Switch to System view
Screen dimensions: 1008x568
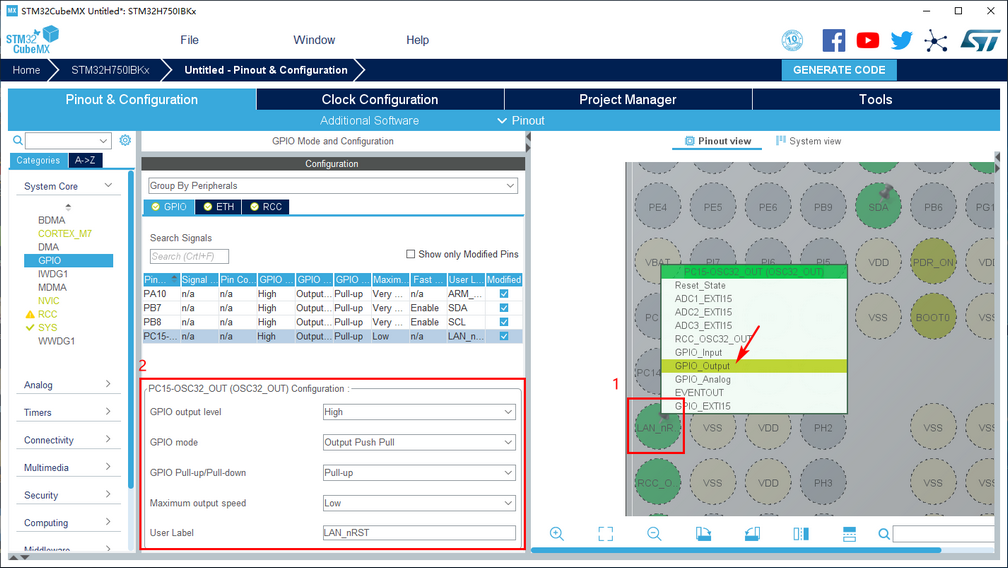809,141
